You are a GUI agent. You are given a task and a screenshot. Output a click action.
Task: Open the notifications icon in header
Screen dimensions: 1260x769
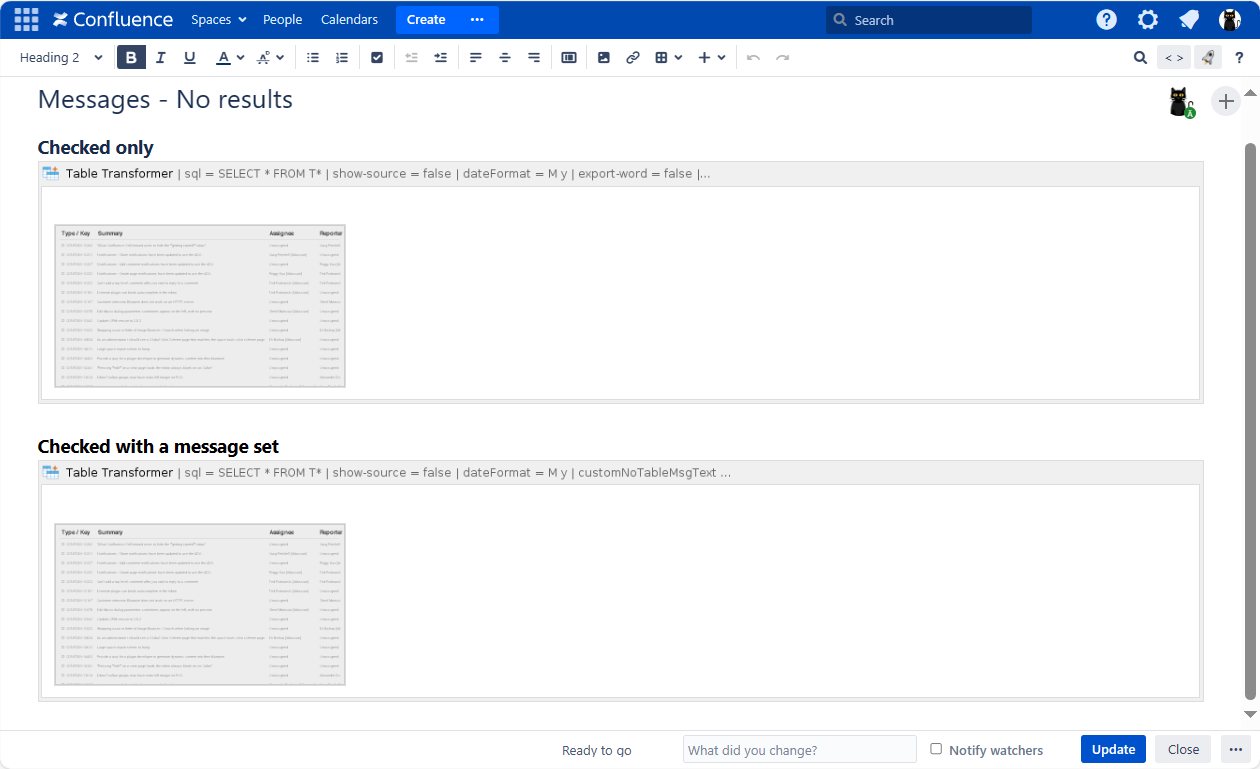coord(1188,20)
